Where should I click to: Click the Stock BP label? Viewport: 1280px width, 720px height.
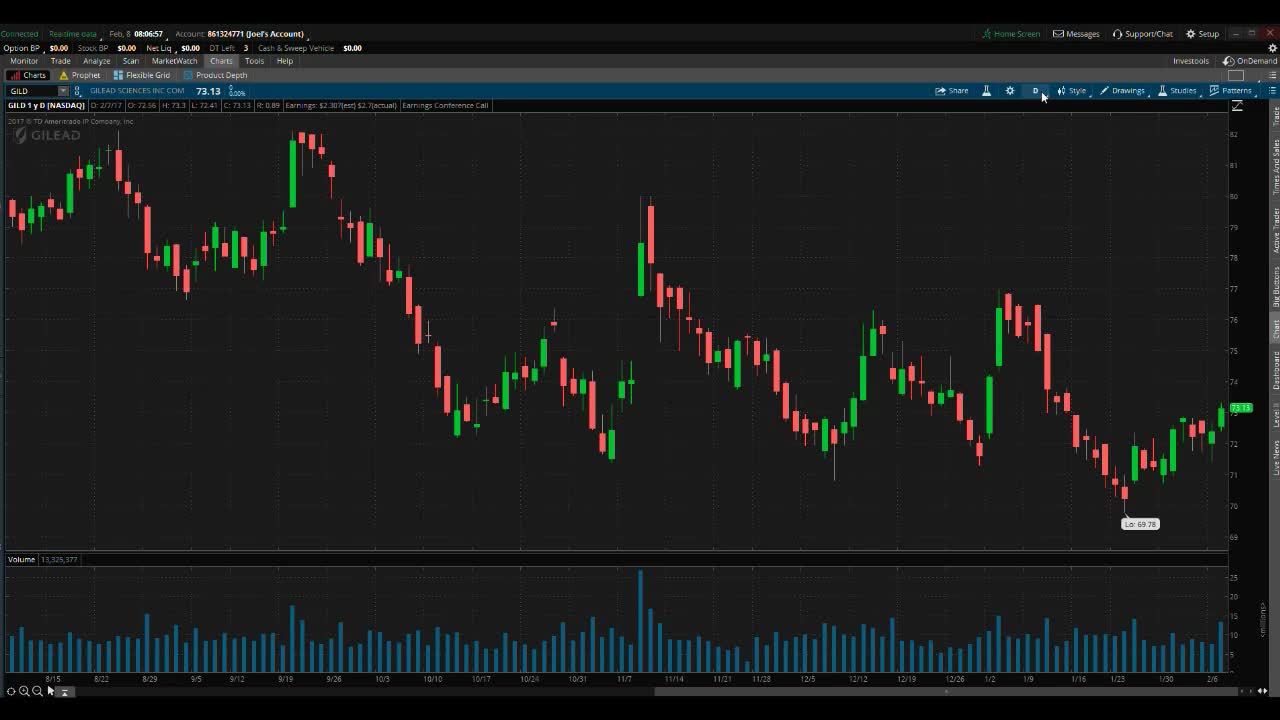(x=92, y=48)
